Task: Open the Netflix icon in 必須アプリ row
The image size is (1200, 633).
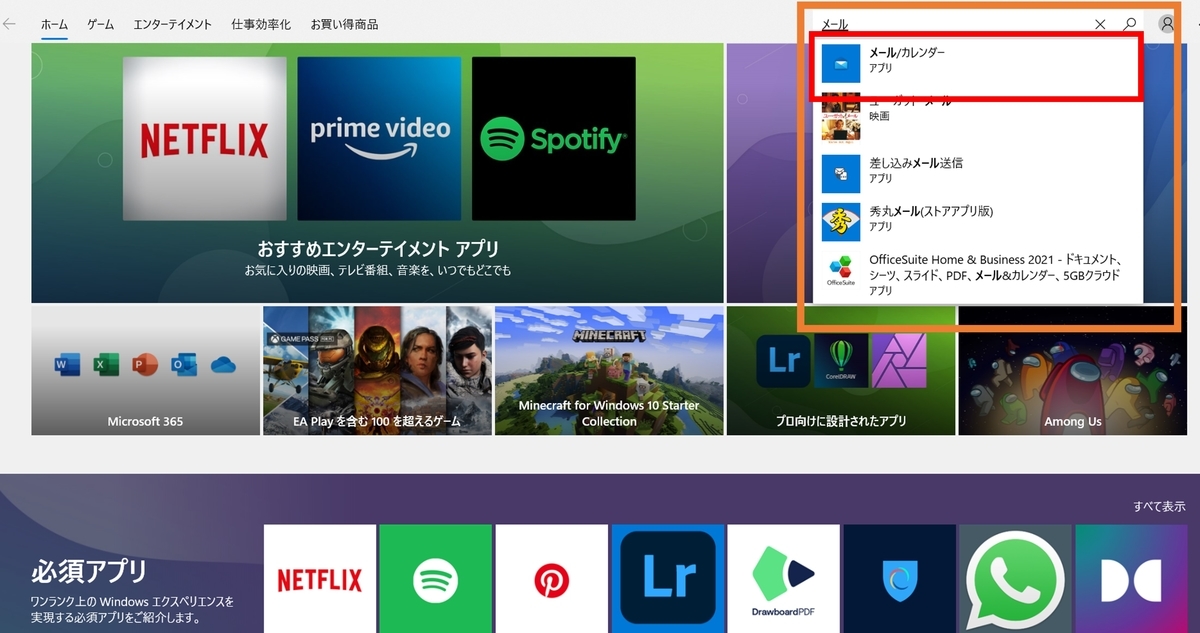Action: point(320,579)
